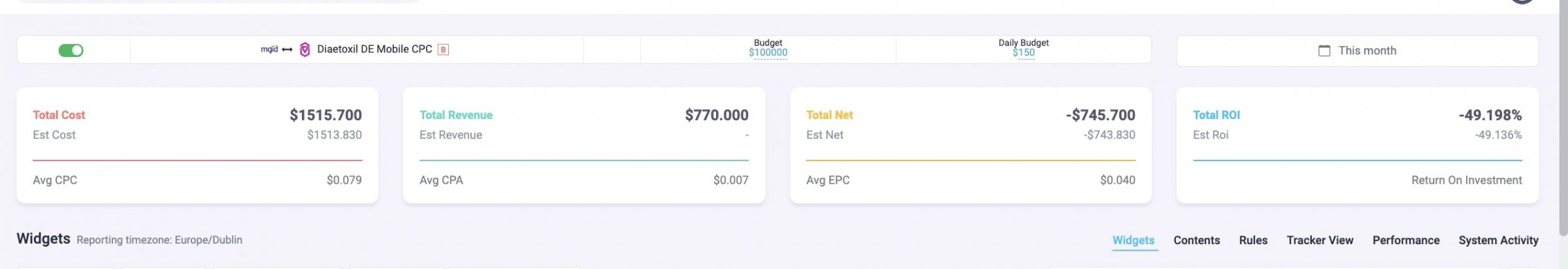This screenshot has height=269, width=1568.
Task: Switch to the Widgets tab
Action: pos(1133,240)
